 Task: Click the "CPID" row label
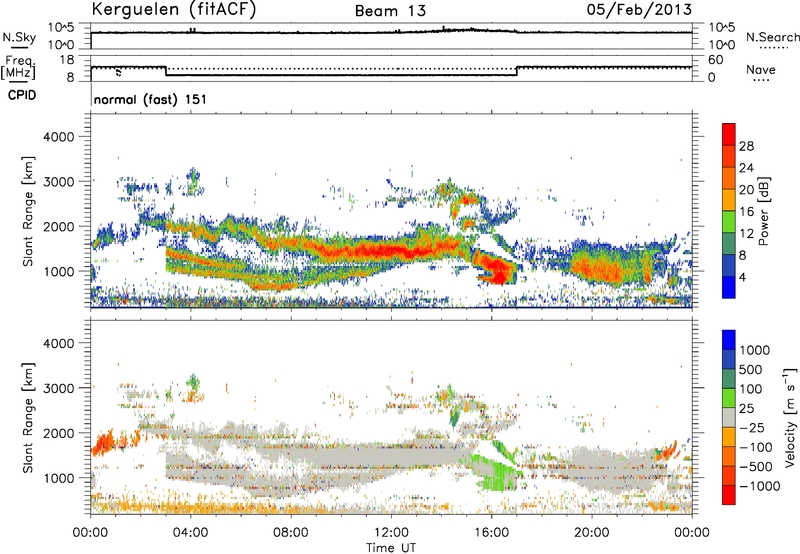pyautogui.click(x=22, y=95)
